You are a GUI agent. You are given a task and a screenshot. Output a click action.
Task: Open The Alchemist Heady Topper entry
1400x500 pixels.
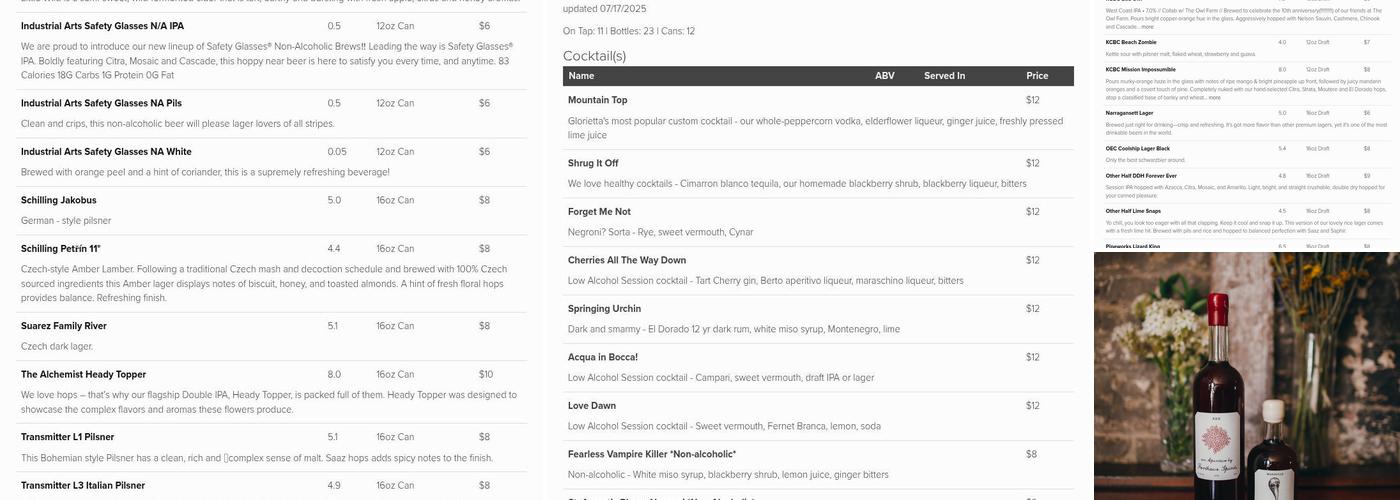[83, 375]
